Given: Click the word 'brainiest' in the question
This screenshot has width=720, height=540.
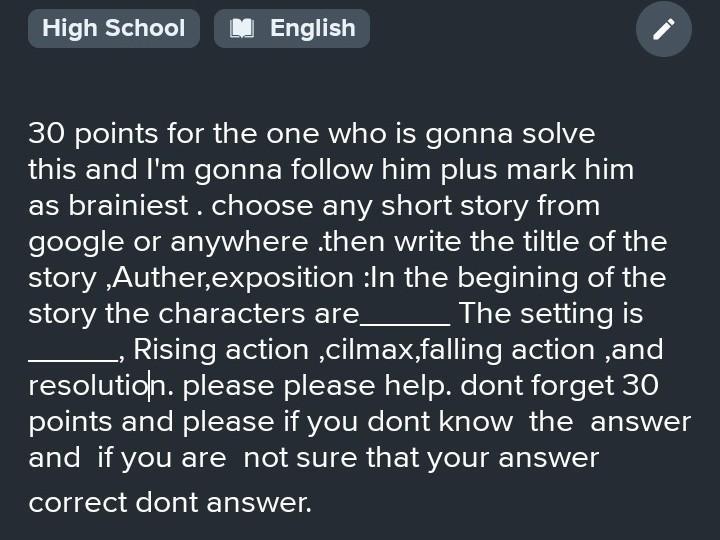Looking at the screenshot, I should 128,205.
